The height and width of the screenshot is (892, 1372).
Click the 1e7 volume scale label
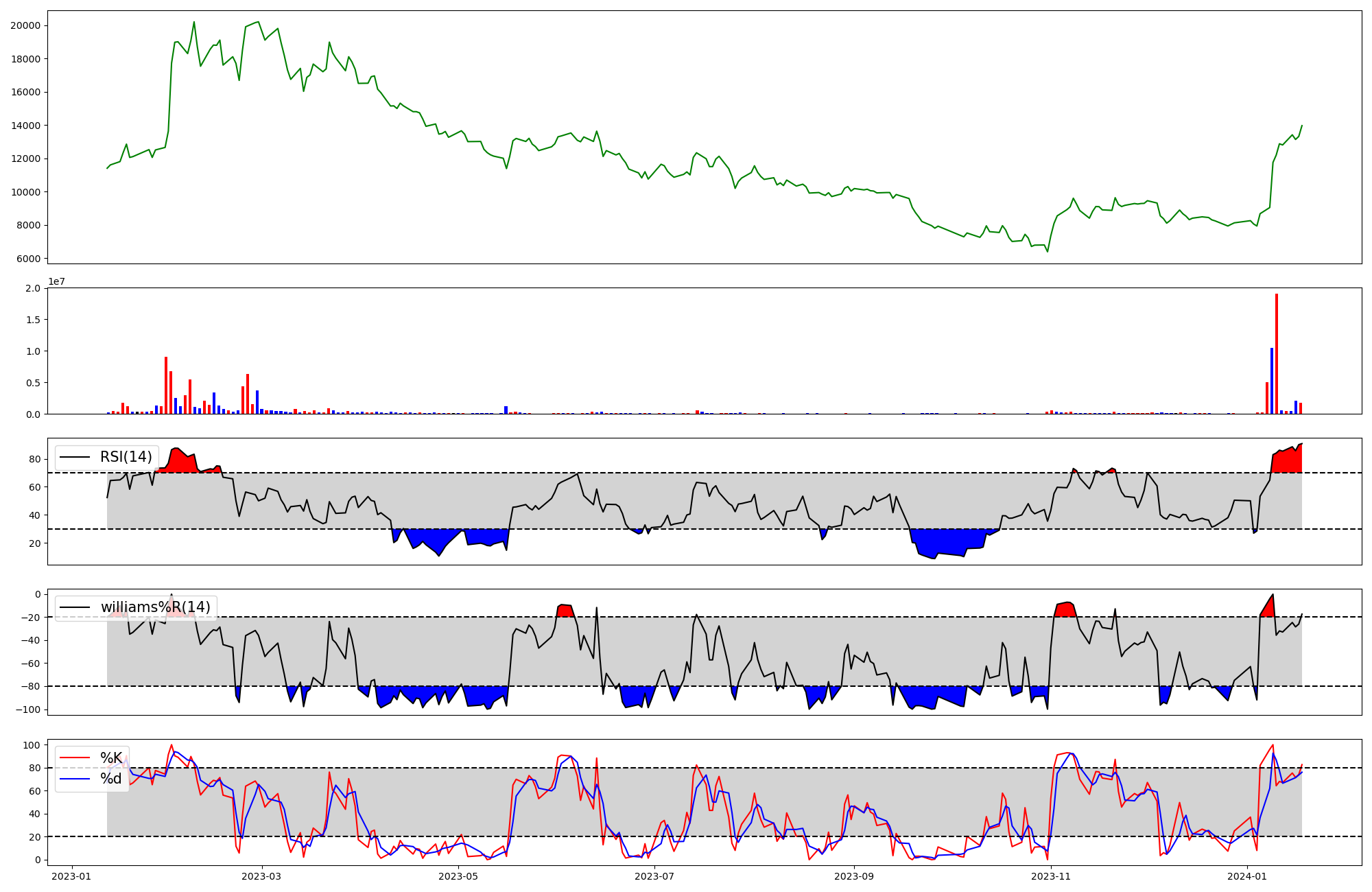point(56,281)
